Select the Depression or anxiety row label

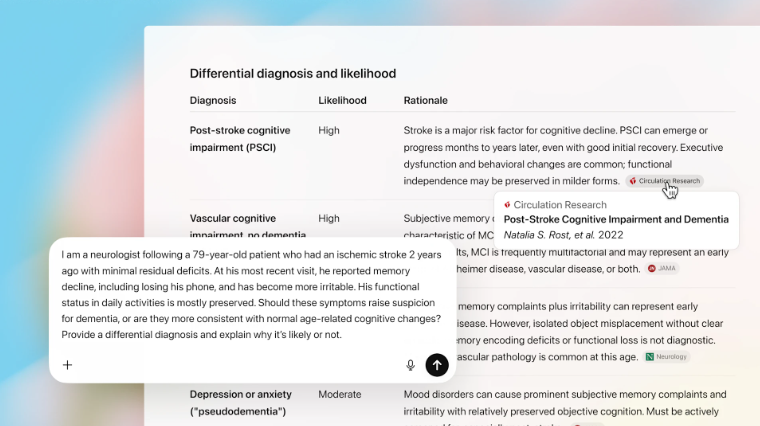[x=239, y=402]
